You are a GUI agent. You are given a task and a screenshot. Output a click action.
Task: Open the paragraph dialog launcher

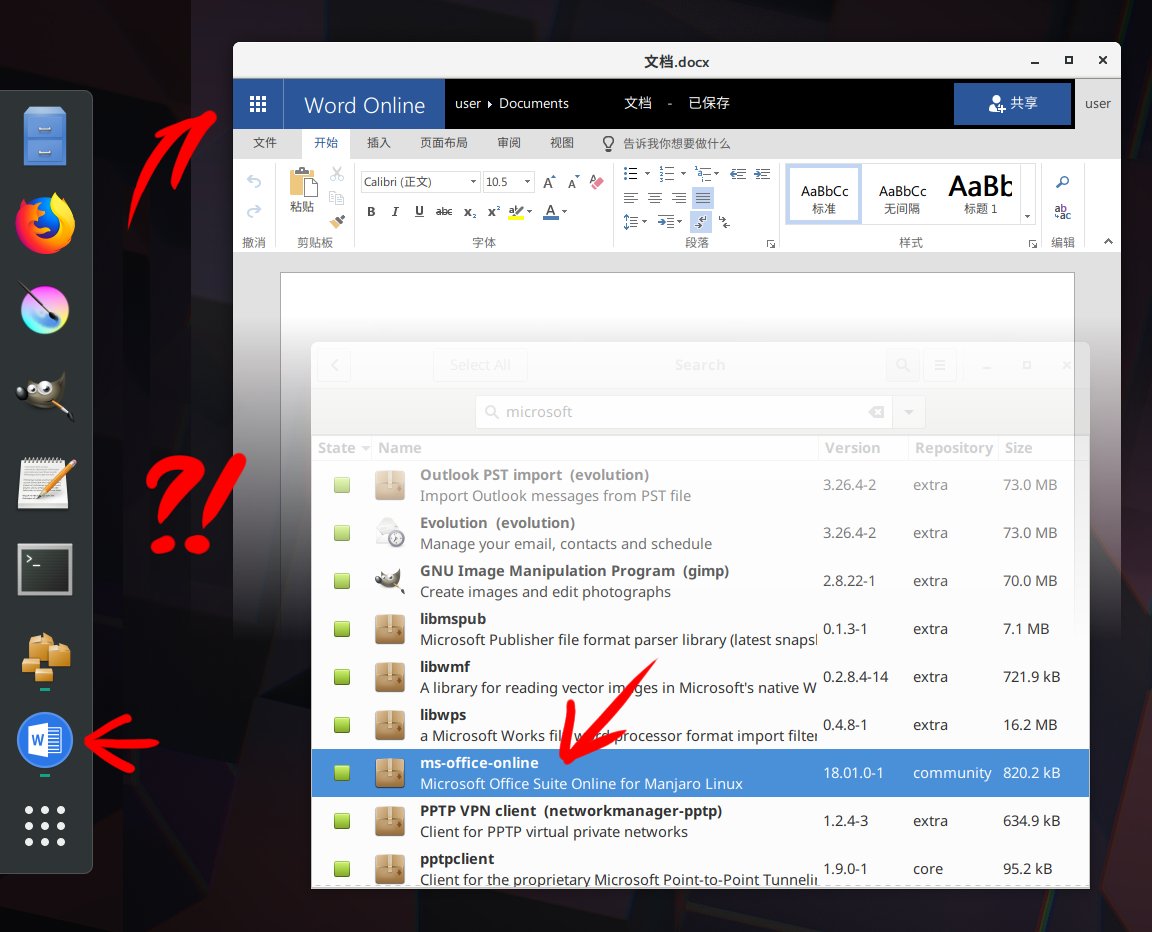pyautogui.click(x=771, y=244)
